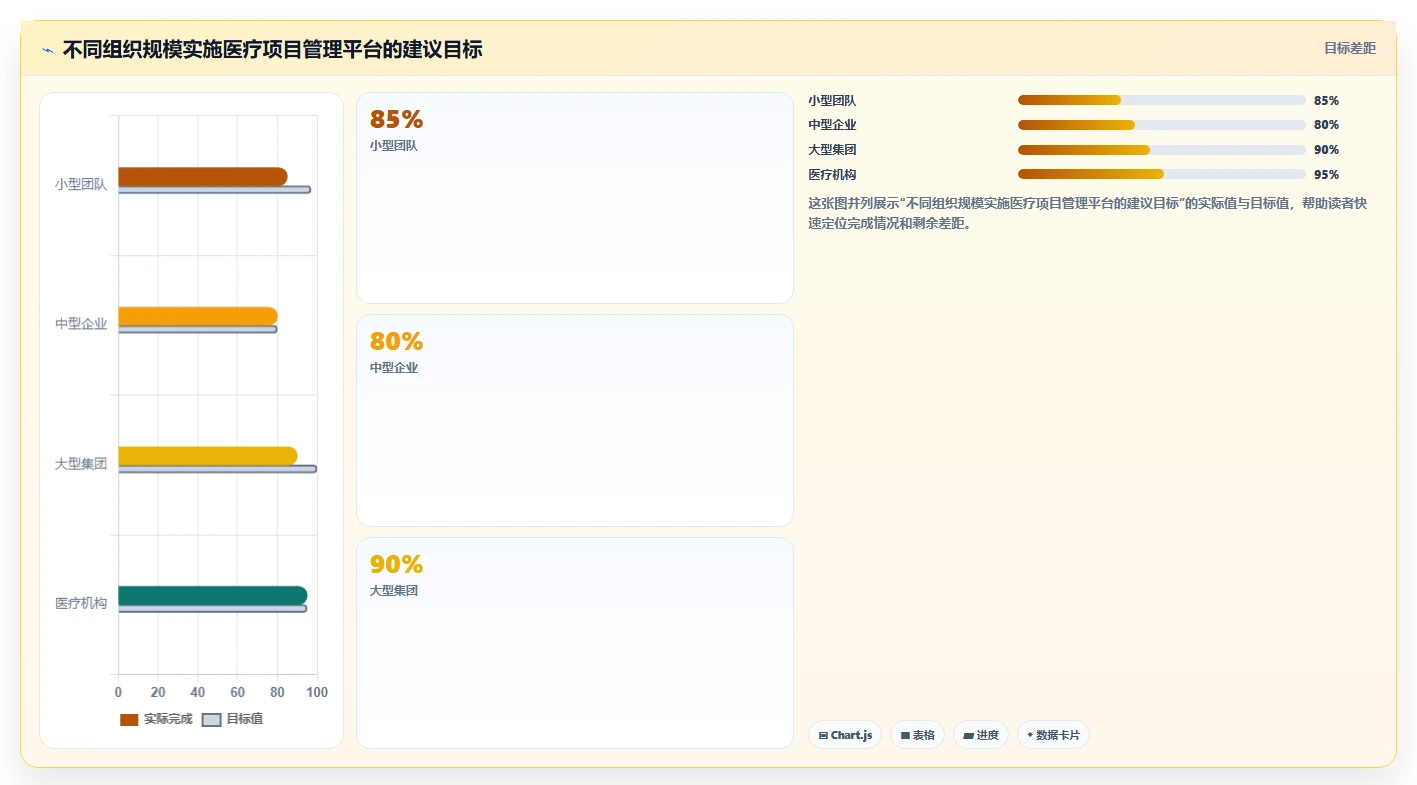Click the 小型团队 progress bar
This screenshot has height=785, width=1417.
point(1161,100)
